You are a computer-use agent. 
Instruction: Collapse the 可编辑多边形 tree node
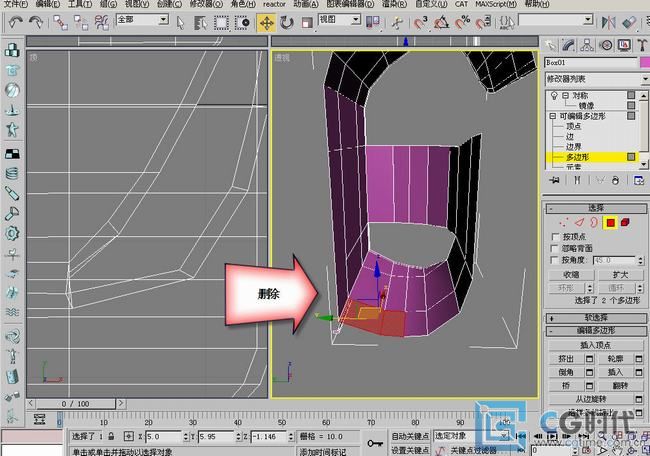553,116
